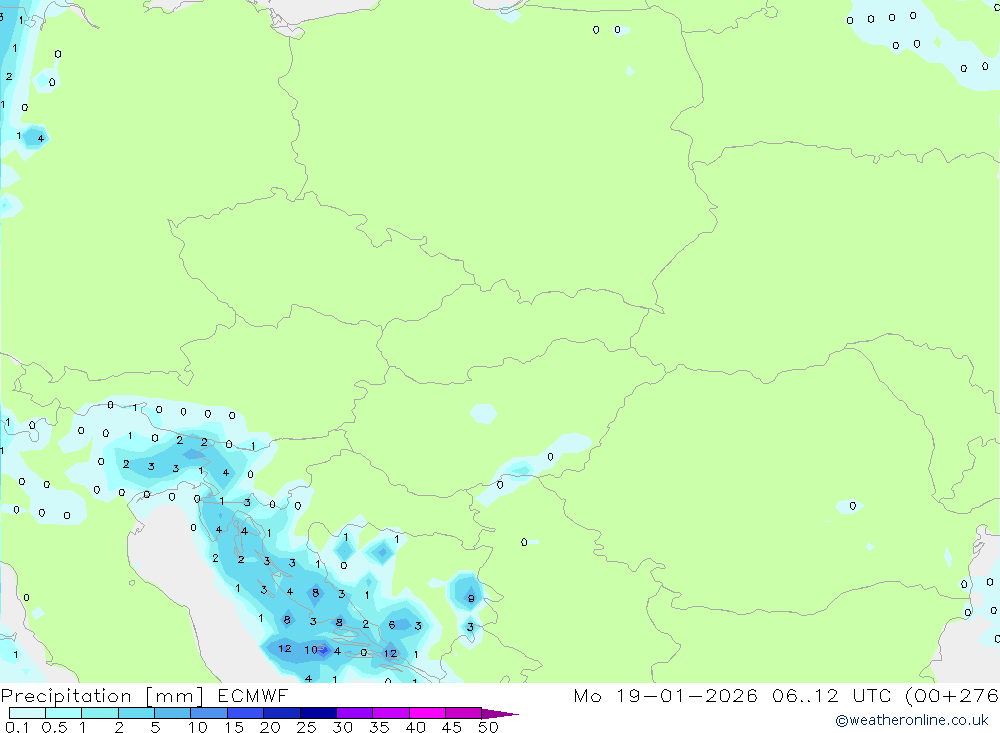
Task: Pick the 1–2 mm legend color box
Action: [99, 713]
